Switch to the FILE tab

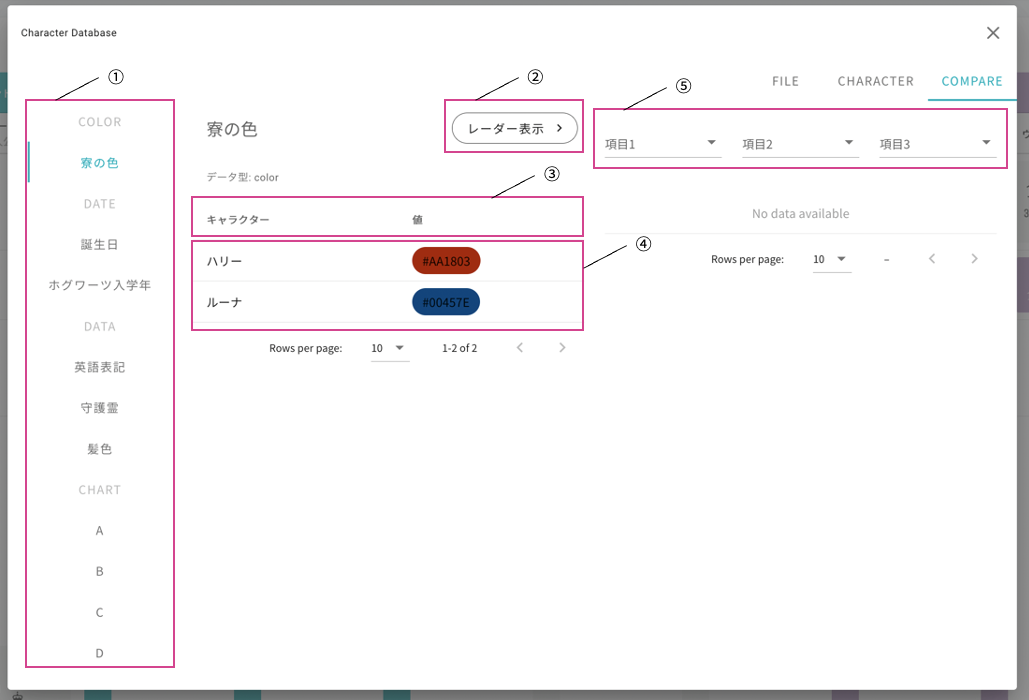coord(785,81)
